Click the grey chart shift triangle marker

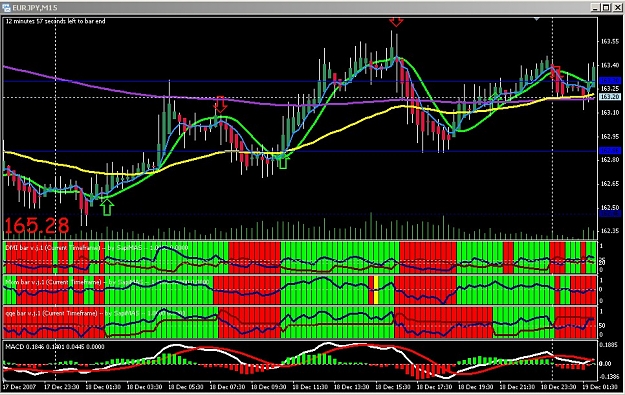click(537, 19)
